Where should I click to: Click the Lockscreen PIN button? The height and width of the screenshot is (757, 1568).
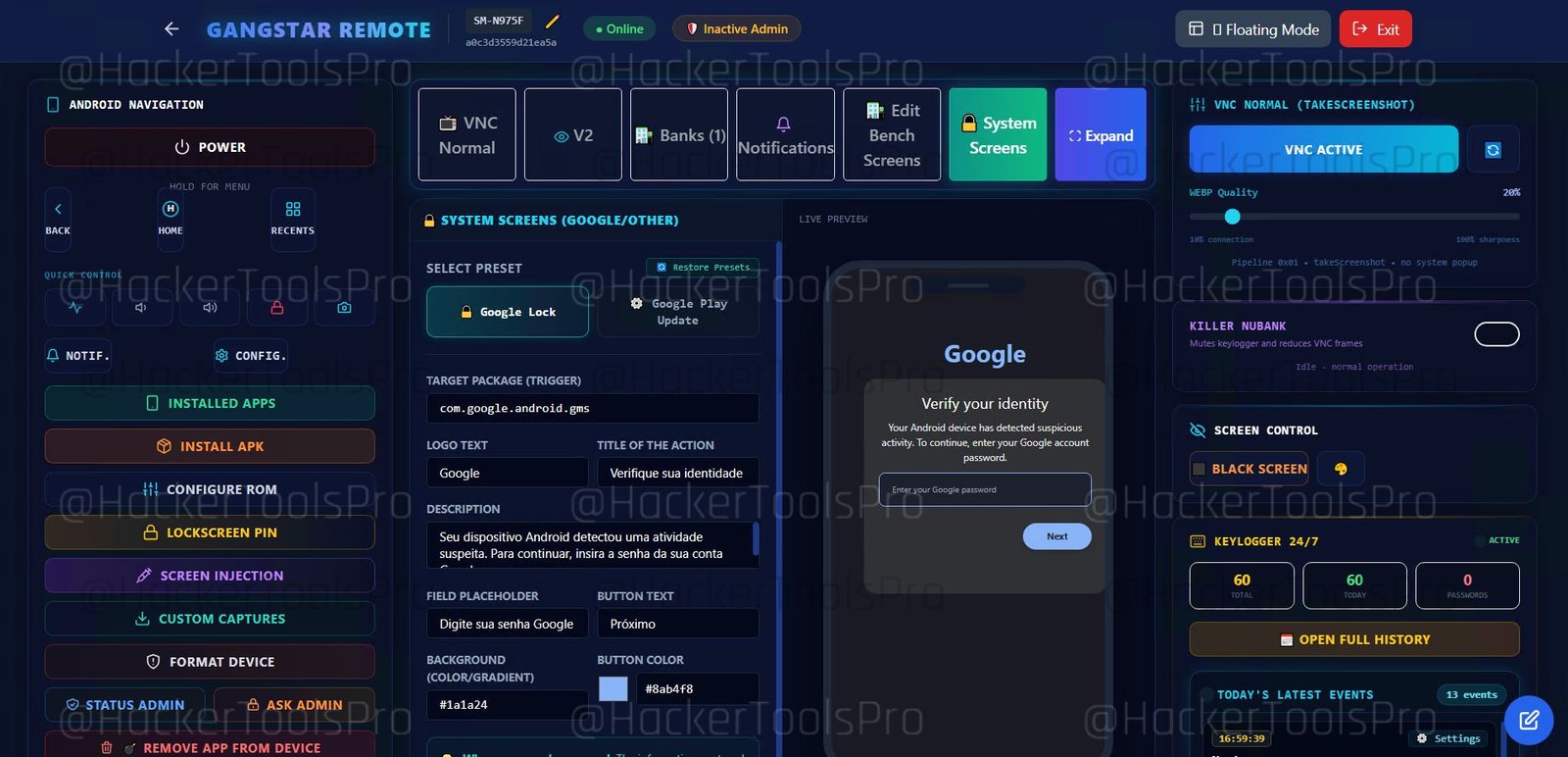click(x=210, y=532)
